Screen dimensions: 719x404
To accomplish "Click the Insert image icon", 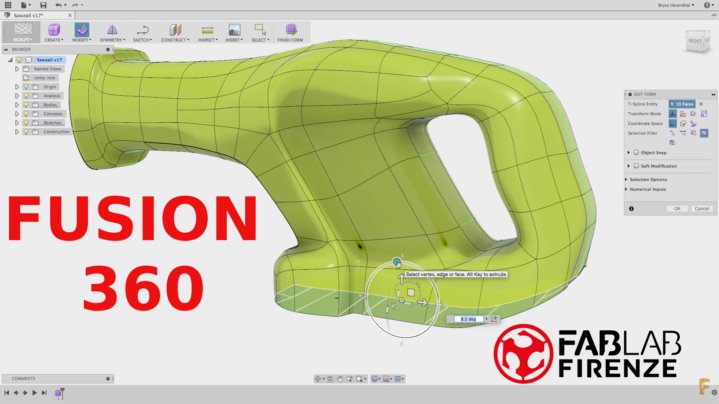I will [x=234, y=30].
